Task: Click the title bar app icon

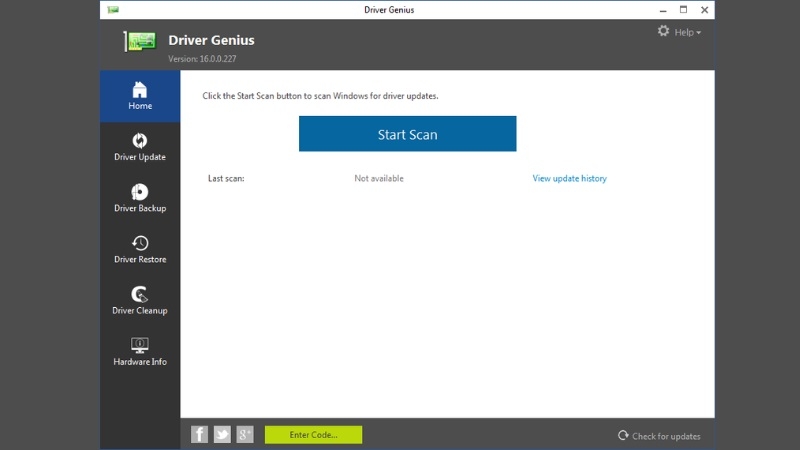Action: pos(113,10)
